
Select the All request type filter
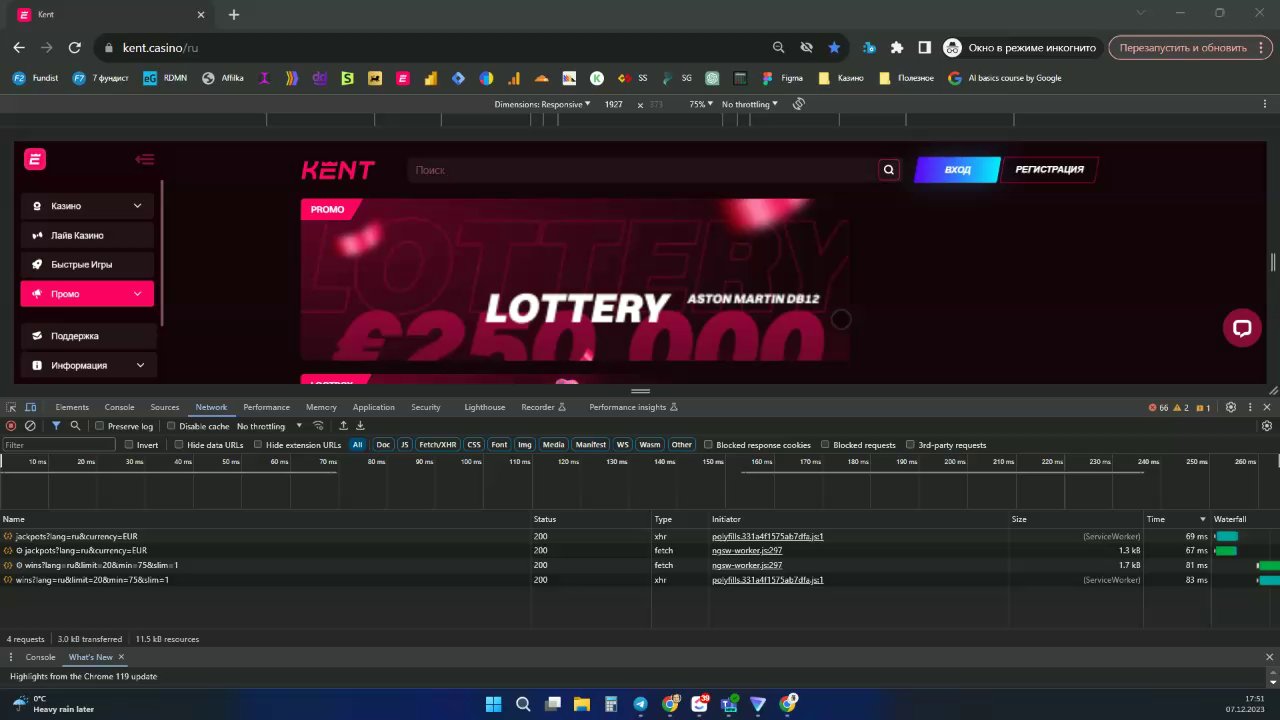coord(357,445)
